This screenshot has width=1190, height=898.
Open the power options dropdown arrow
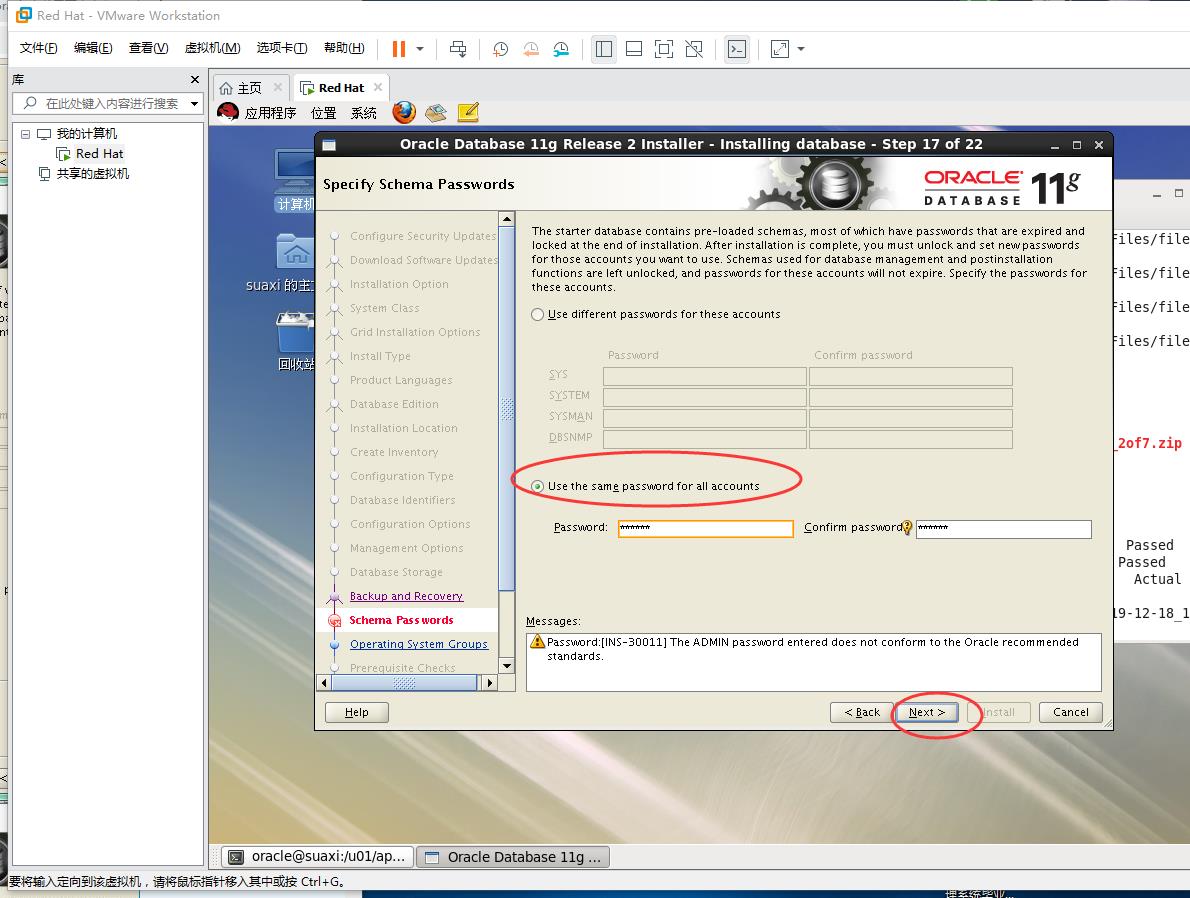tap(420, 49)
